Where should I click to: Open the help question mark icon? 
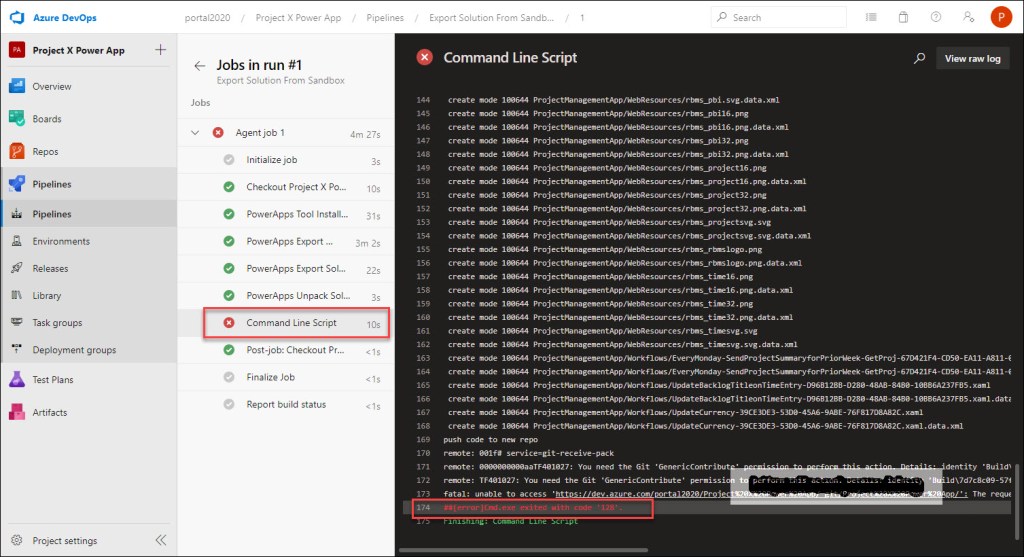pos(935,17)
